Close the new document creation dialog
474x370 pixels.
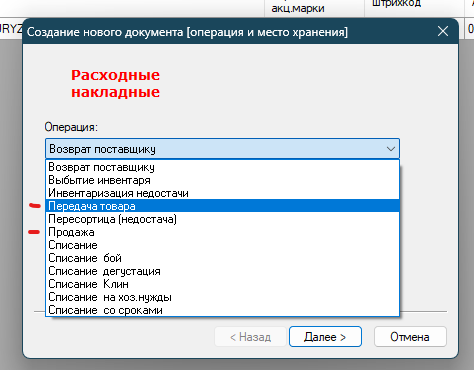(x=443, y=32)
